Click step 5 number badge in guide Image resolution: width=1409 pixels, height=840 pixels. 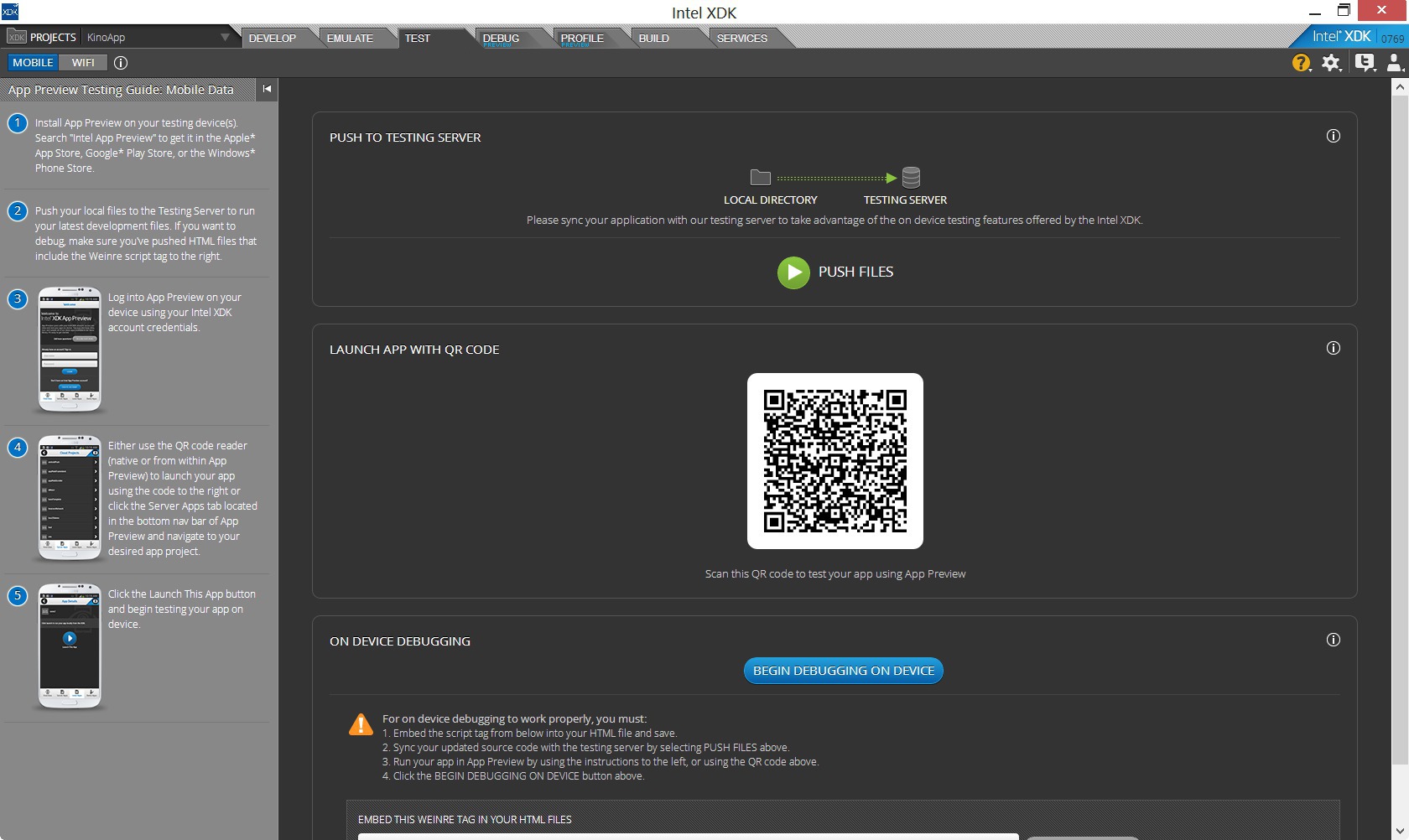(x=18, y=595)
